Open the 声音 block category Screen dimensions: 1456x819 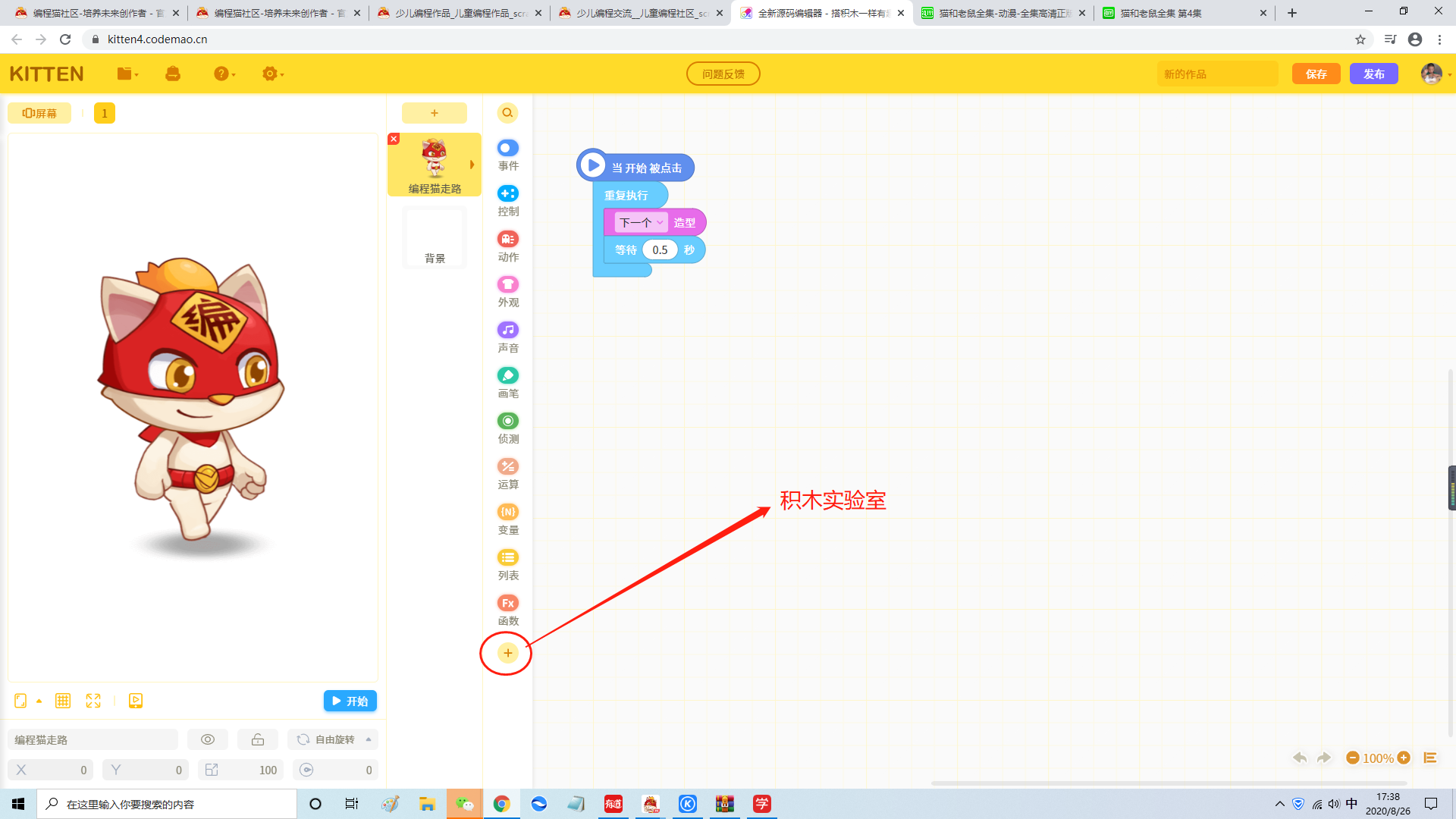pyautogui.click(x=508, y=337)
